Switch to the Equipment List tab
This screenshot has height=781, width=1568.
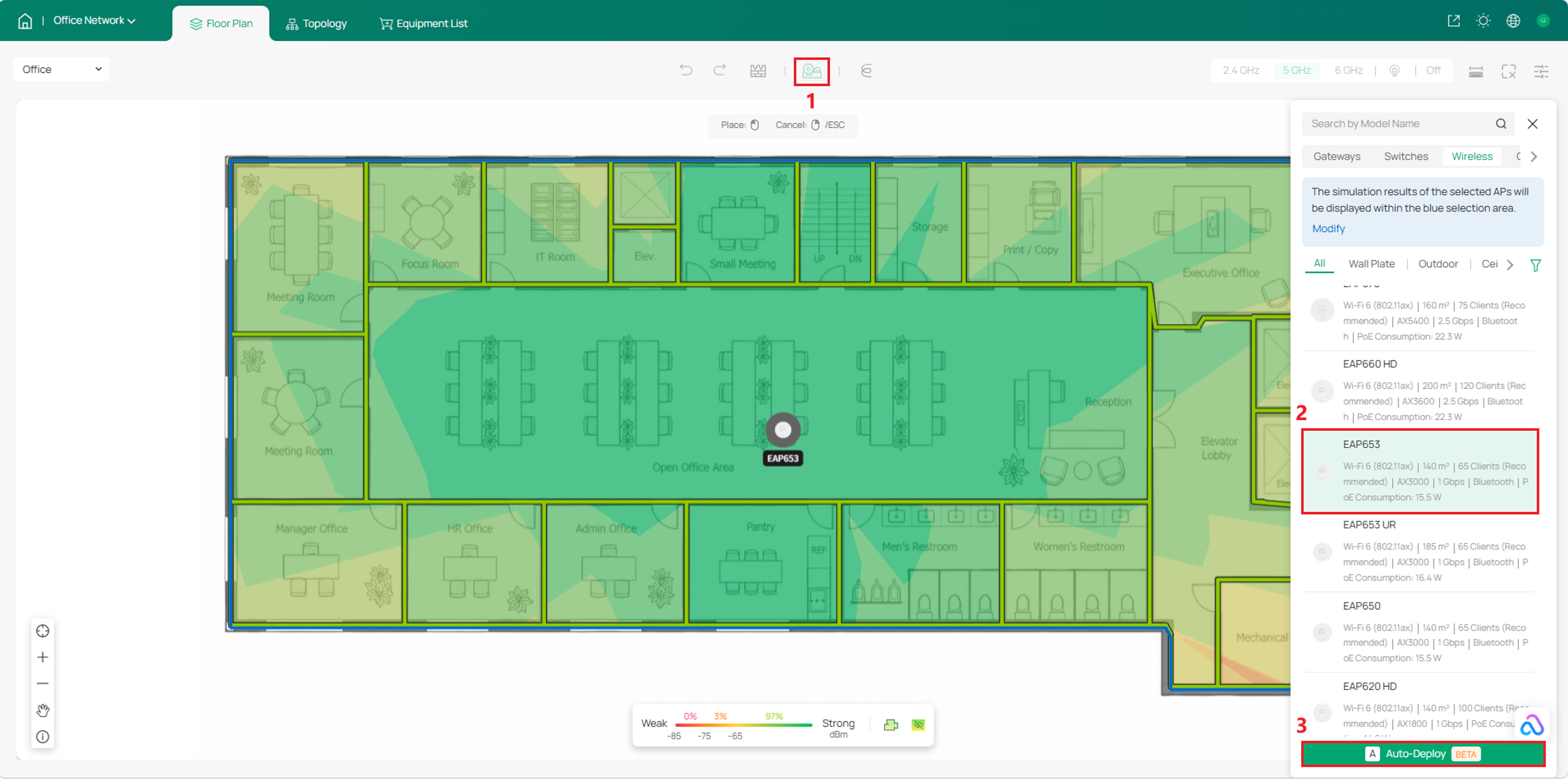coord(424,24)
